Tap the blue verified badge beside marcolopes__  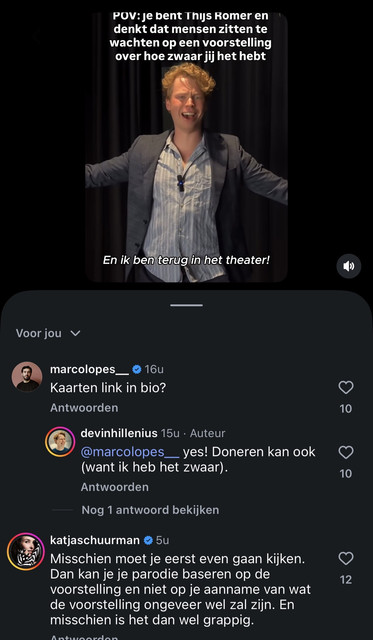pyautogui.click(x=137, y=369)
